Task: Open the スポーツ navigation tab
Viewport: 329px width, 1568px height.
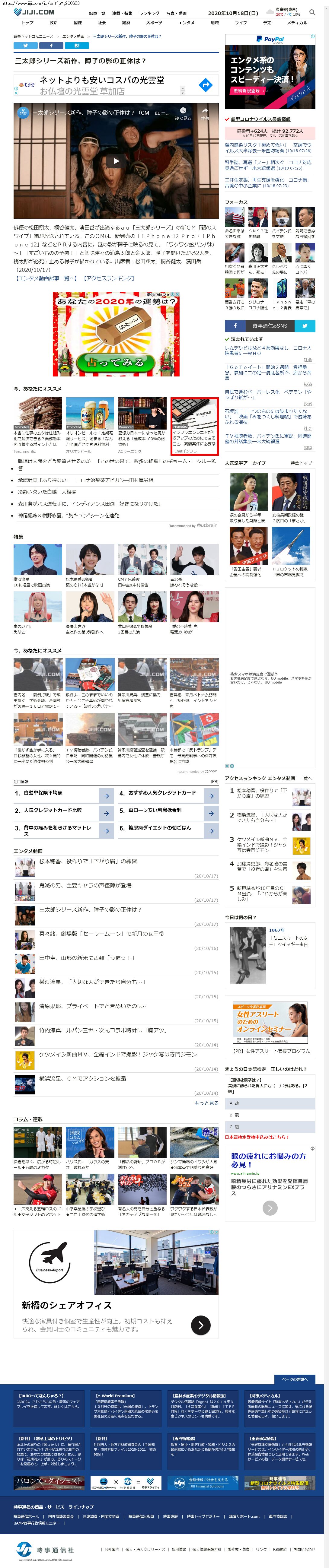Action: 154,23
